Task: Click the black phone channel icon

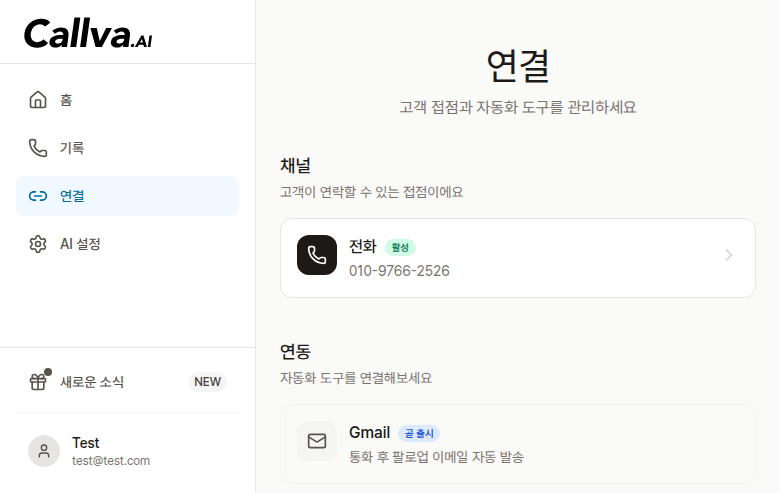Action: click(x=317, y=255)
